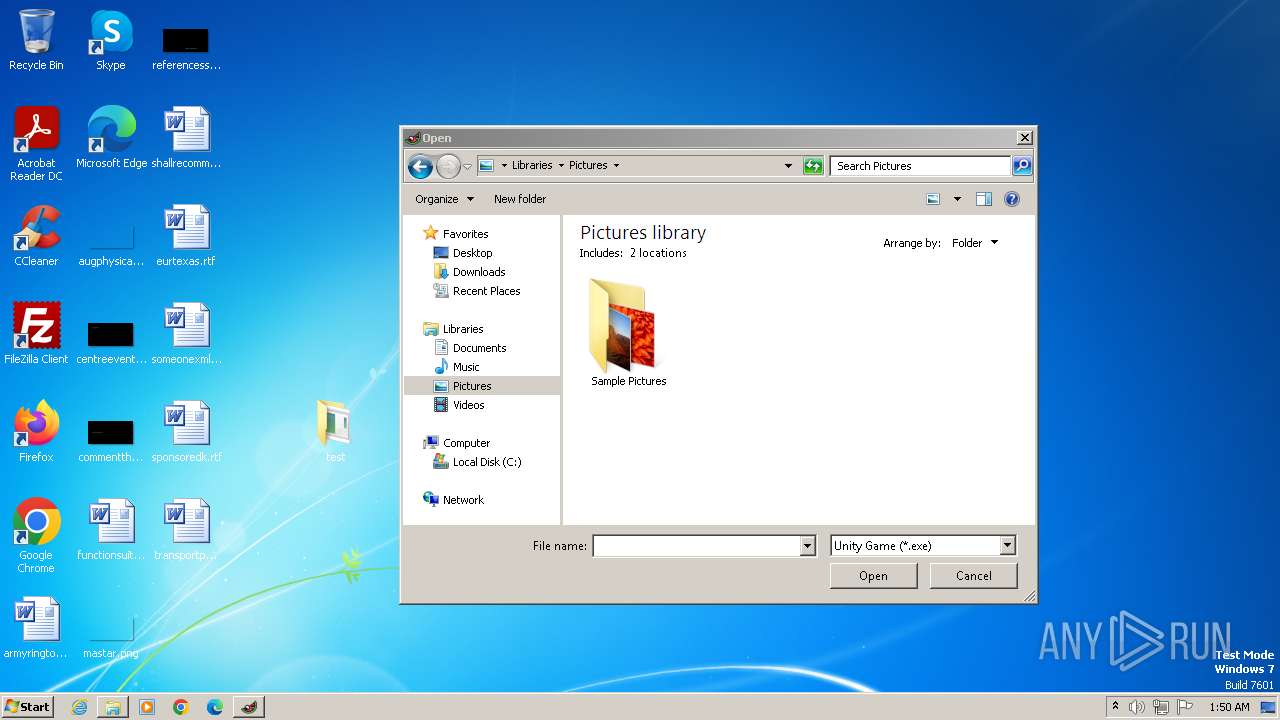The image size is (1280, 720).
Task: Open Internet Explorer from taskbar
Action: click(x=79, y=707)
